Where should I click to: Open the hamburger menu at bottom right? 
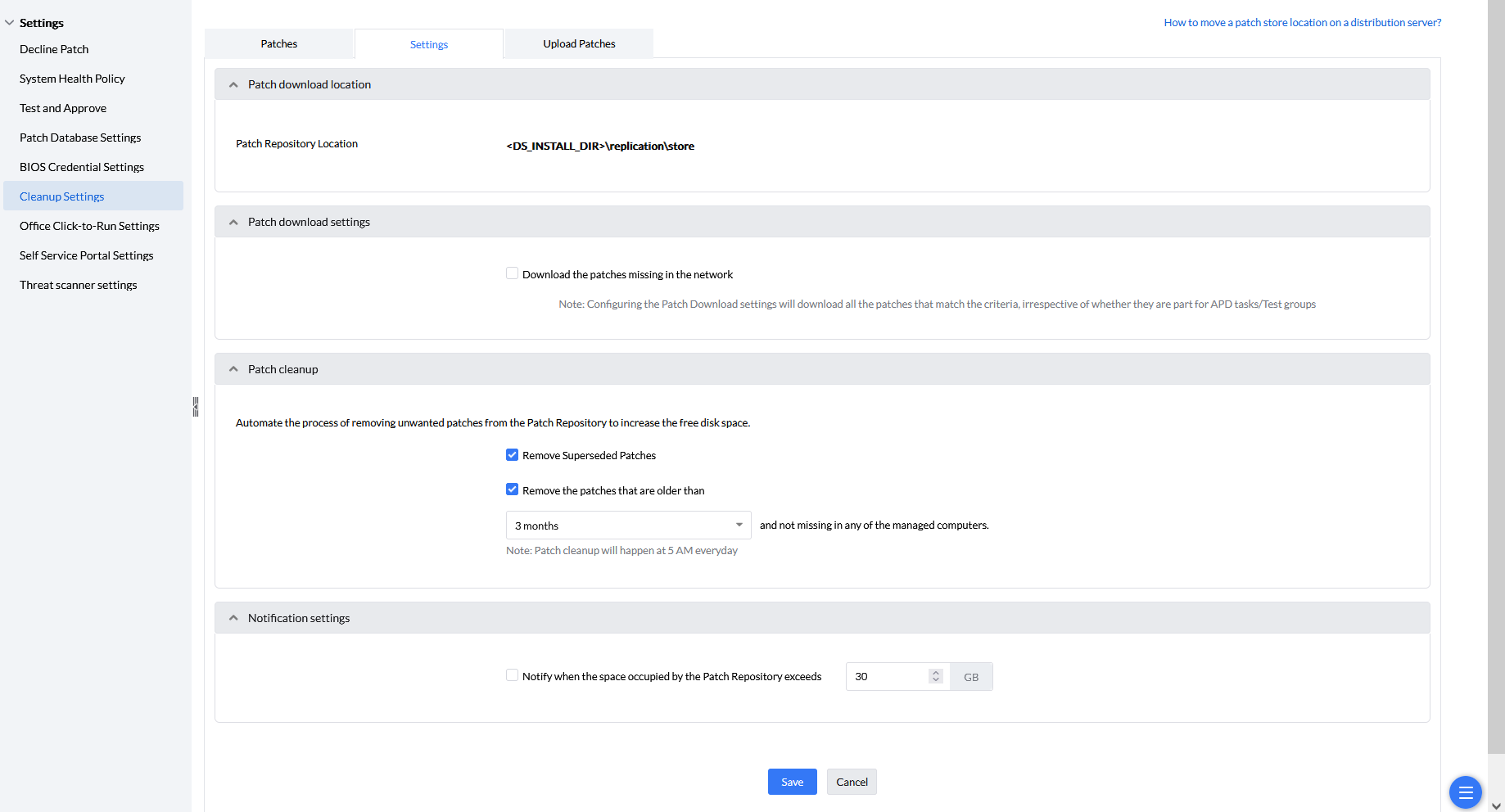1465,792
